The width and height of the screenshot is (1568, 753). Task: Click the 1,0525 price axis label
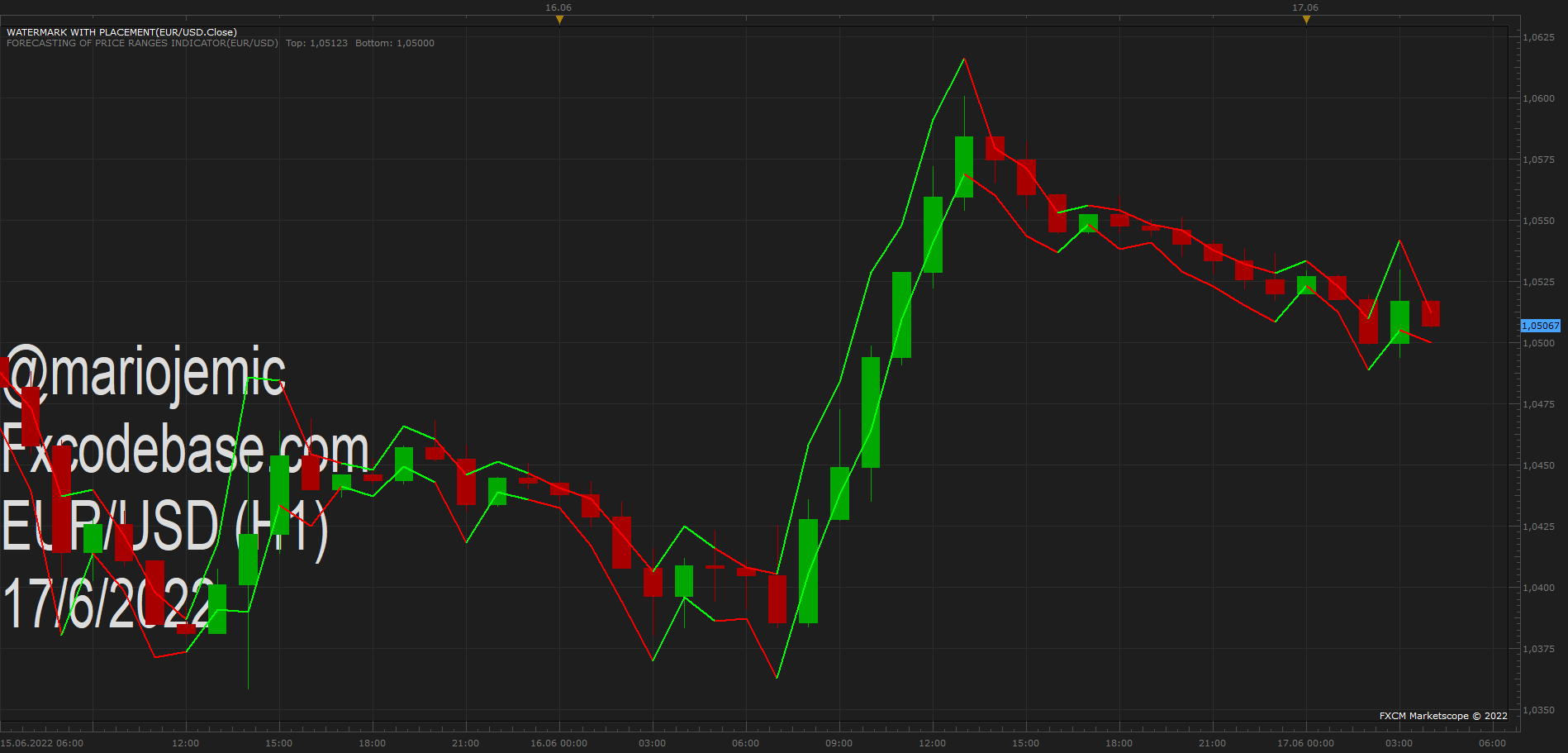(1538, 282)
